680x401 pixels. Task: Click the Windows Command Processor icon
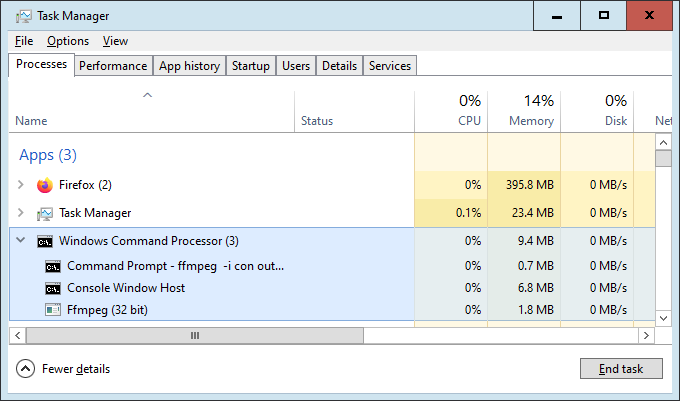[44, 241]
